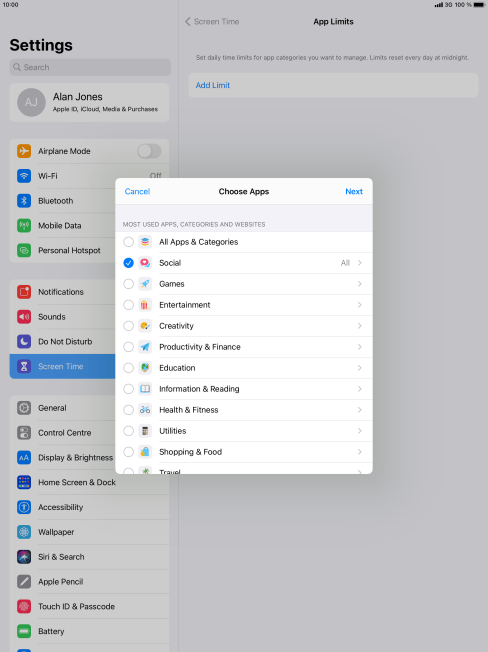Expand the Productivity & Finance chevron

pos(360,347)
